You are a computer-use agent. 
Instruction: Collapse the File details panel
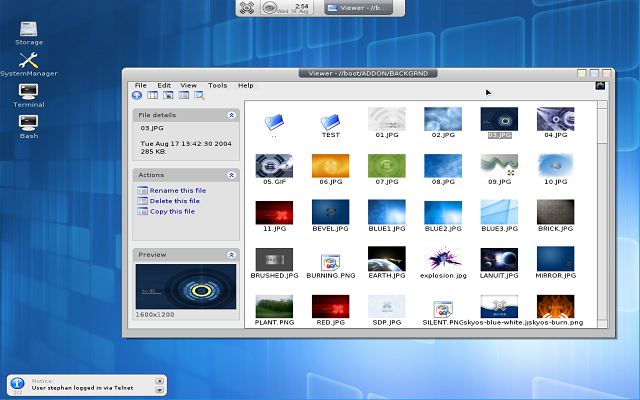click(231, 115)
